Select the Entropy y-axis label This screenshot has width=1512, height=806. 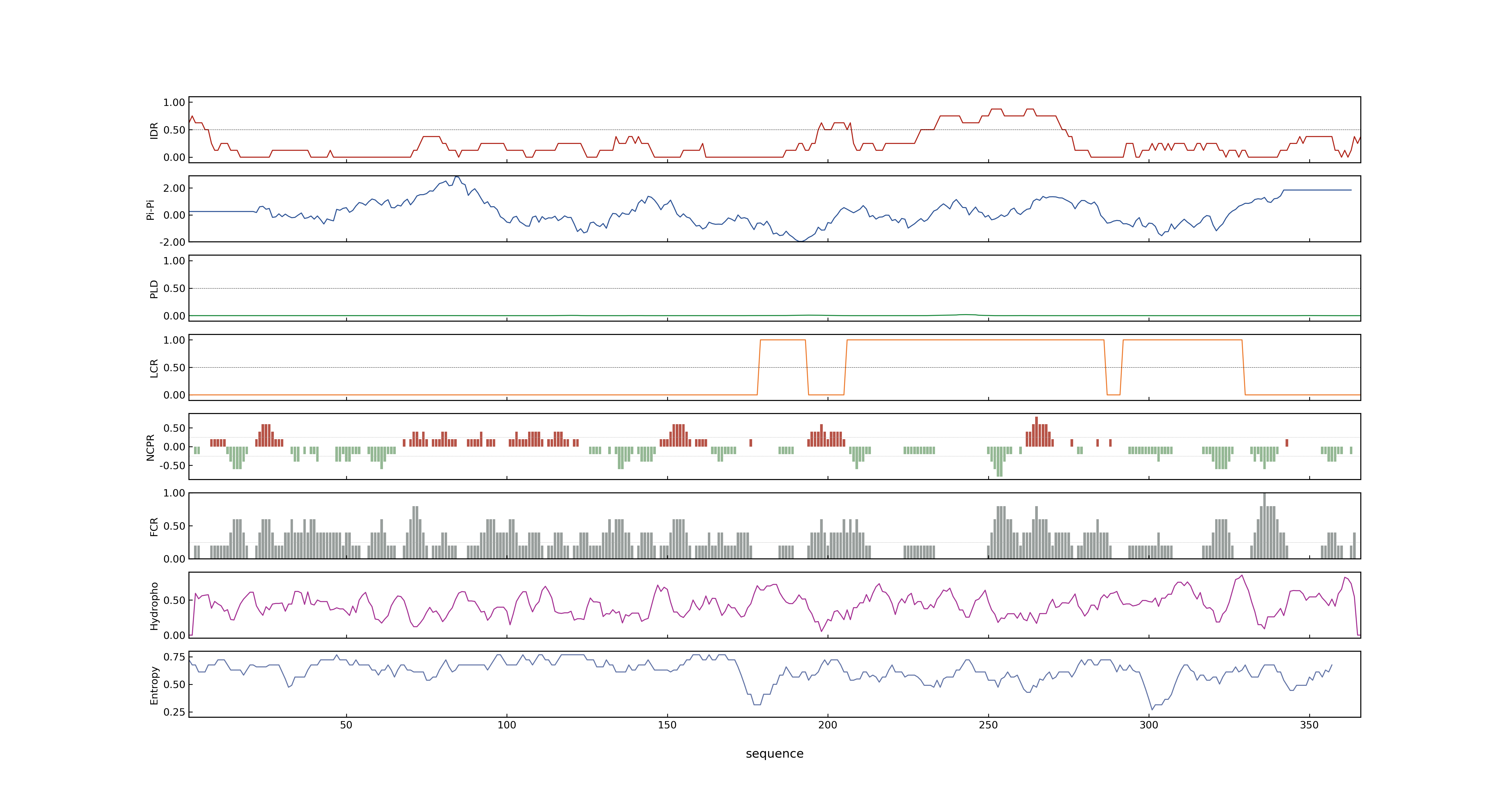(x=154, y=685)
